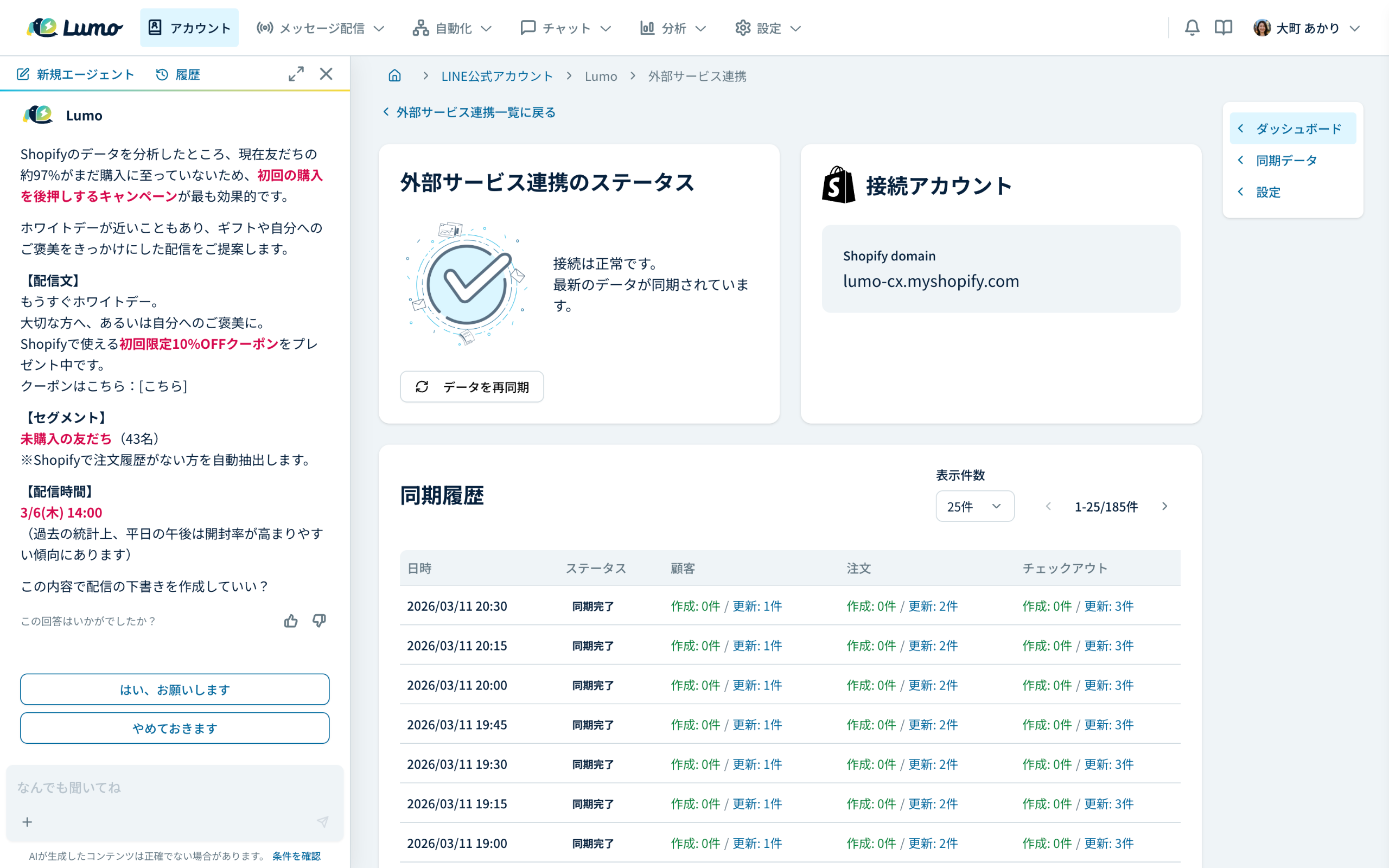Expand the メッセージ配信 menu
1389x868 pixels.
[x=320, y=28]
